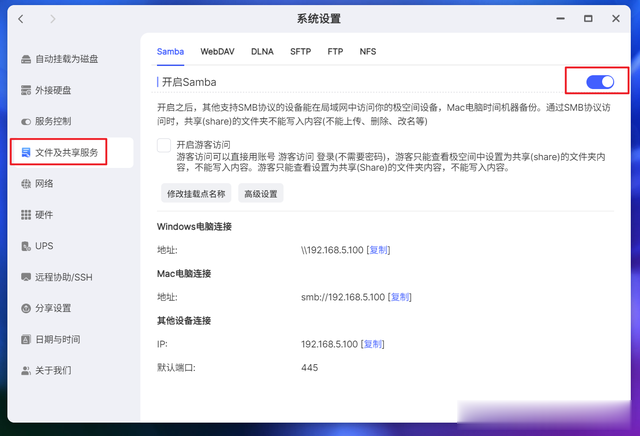This screenshot has width=640, height=436.
Task: Select the FTP tab
Action: pyautogui.click(x=335, y=52)
